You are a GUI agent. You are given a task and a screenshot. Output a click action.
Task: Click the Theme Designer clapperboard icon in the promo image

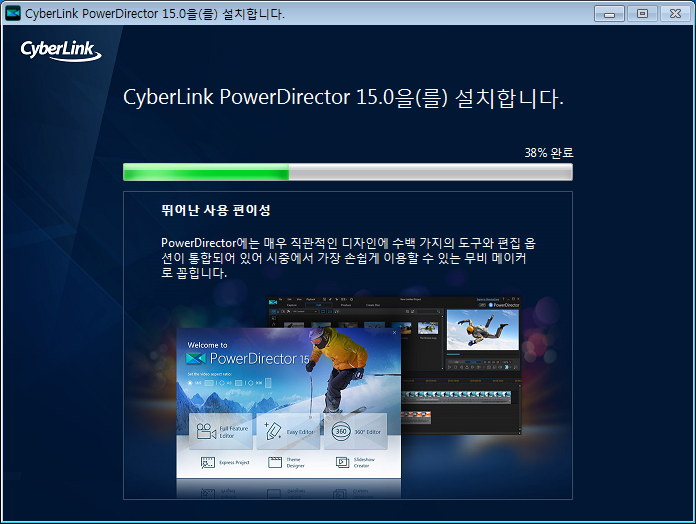[275, 462]
